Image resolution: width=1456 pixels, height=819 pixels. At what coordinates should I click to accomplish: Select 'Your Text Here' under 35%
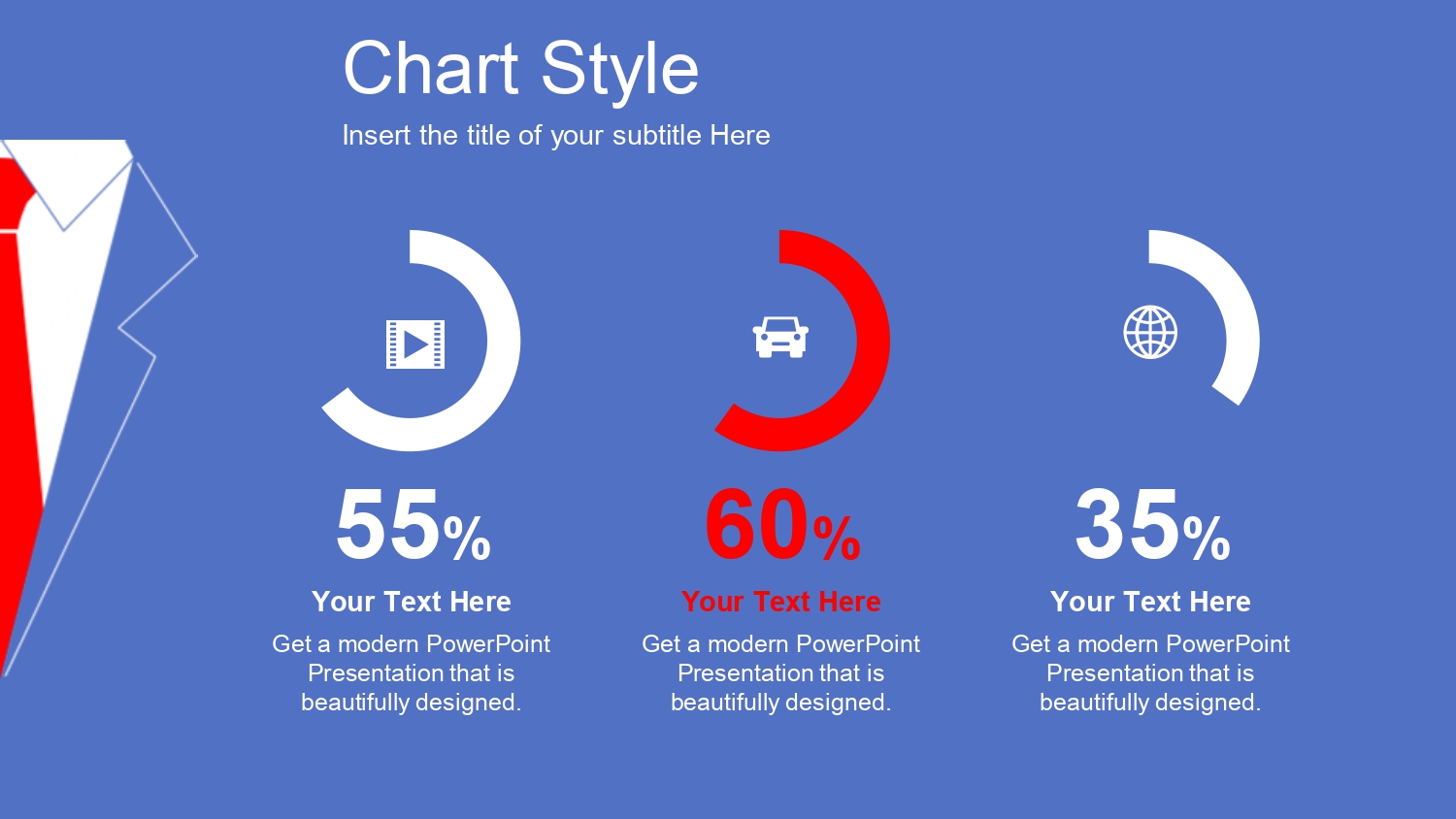(1150, 602)
